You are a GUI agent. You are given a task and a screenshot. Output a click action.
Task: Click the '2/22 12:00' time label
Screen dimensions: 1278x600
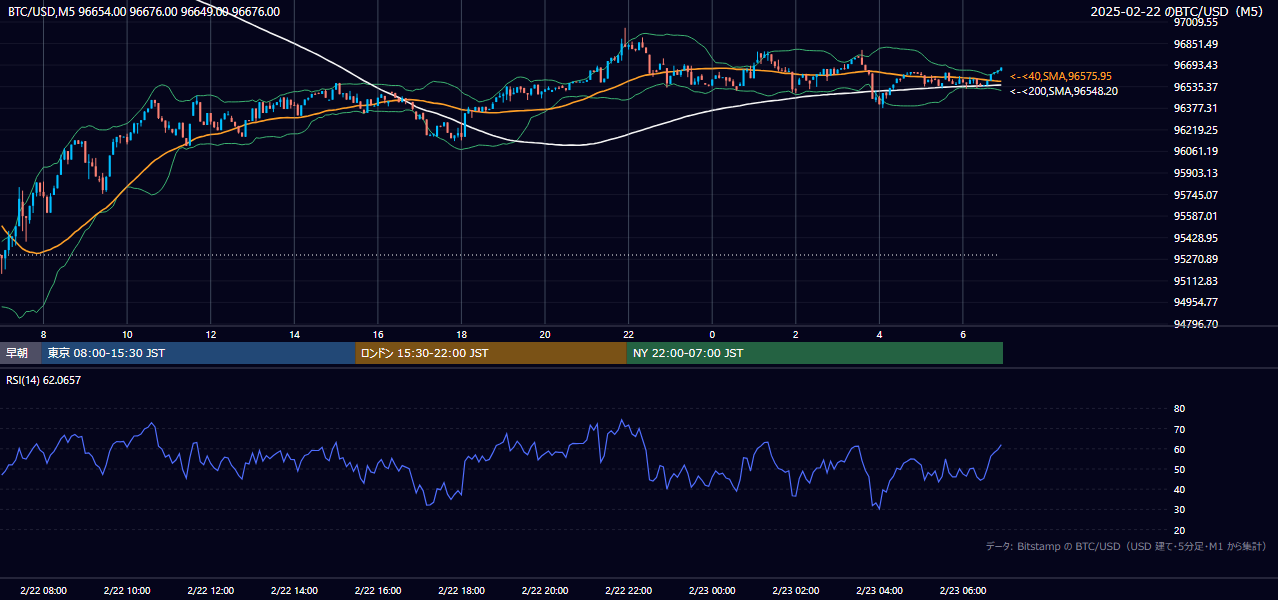pos(211,591)
